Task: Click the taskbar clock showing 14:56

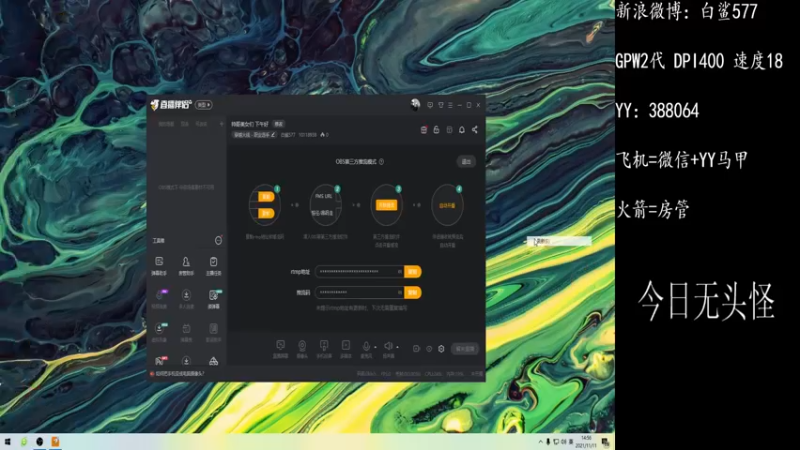Action: [x=586, y=442]
